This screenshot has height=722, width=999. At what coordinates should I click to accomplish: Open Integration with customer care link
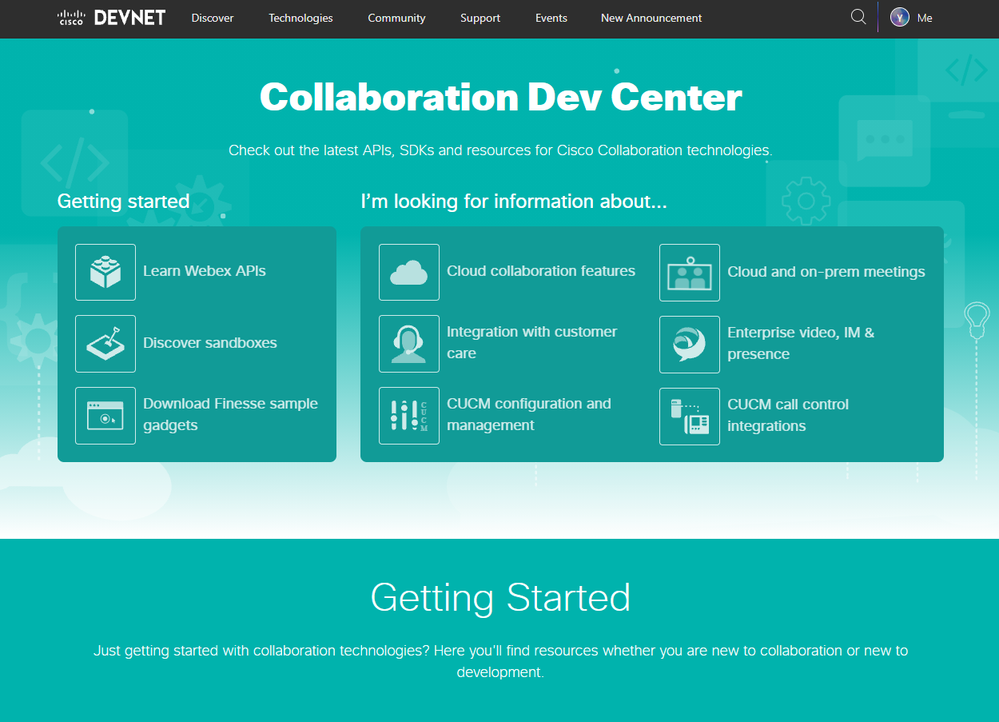click(x=532, y=342)
